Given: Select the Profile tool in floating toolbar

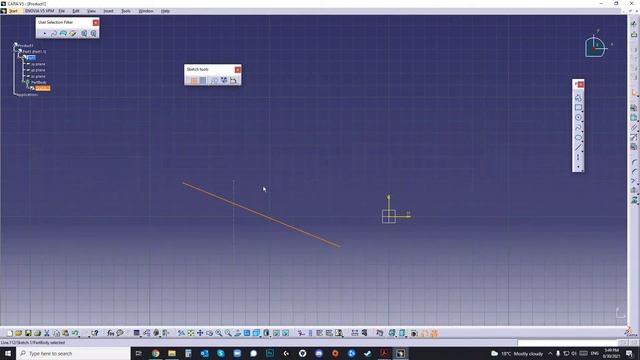Looking at the screenshot, I should click(x=578, y=98).
